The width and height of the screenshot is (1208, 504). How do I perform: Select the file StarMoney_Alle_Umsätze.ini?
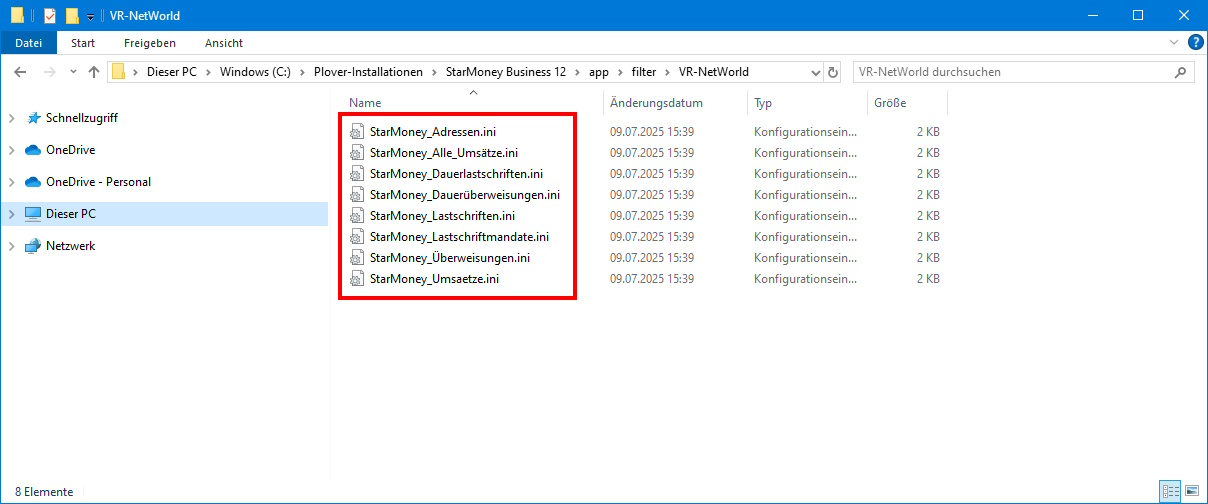pos(444,153)
